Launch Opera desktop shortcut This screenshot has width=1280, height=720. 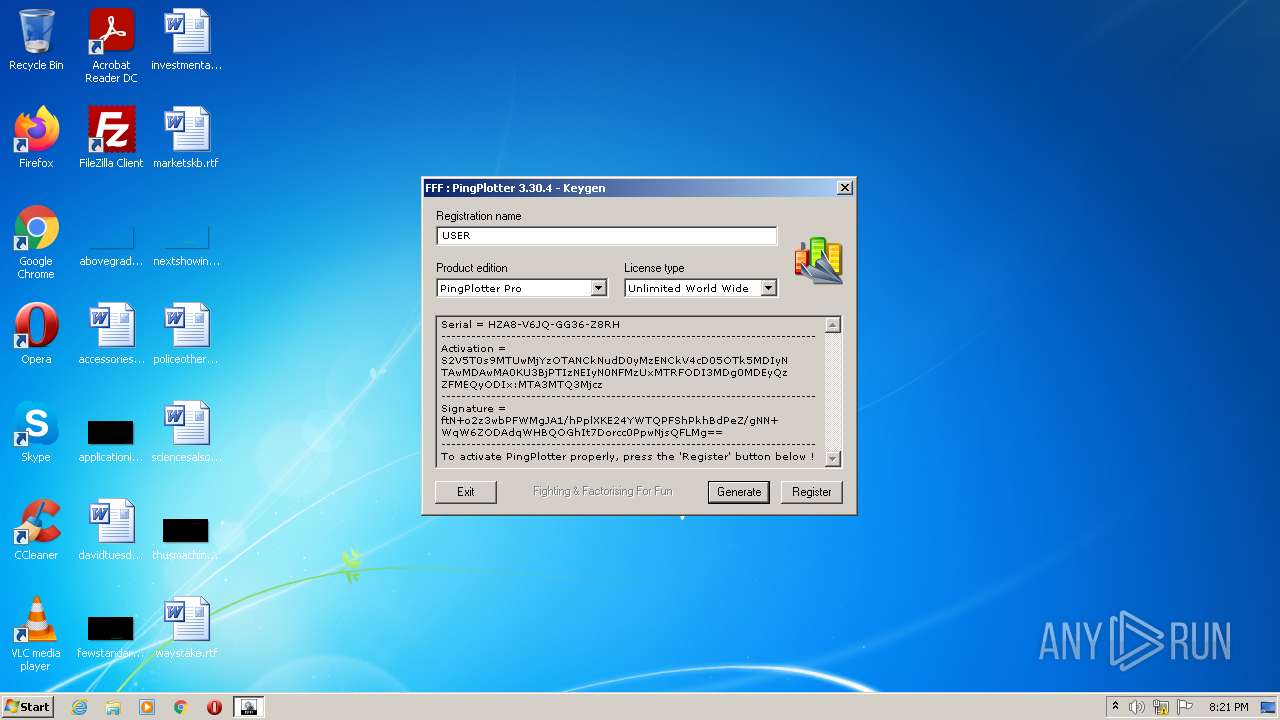click(x=36, y=334)
